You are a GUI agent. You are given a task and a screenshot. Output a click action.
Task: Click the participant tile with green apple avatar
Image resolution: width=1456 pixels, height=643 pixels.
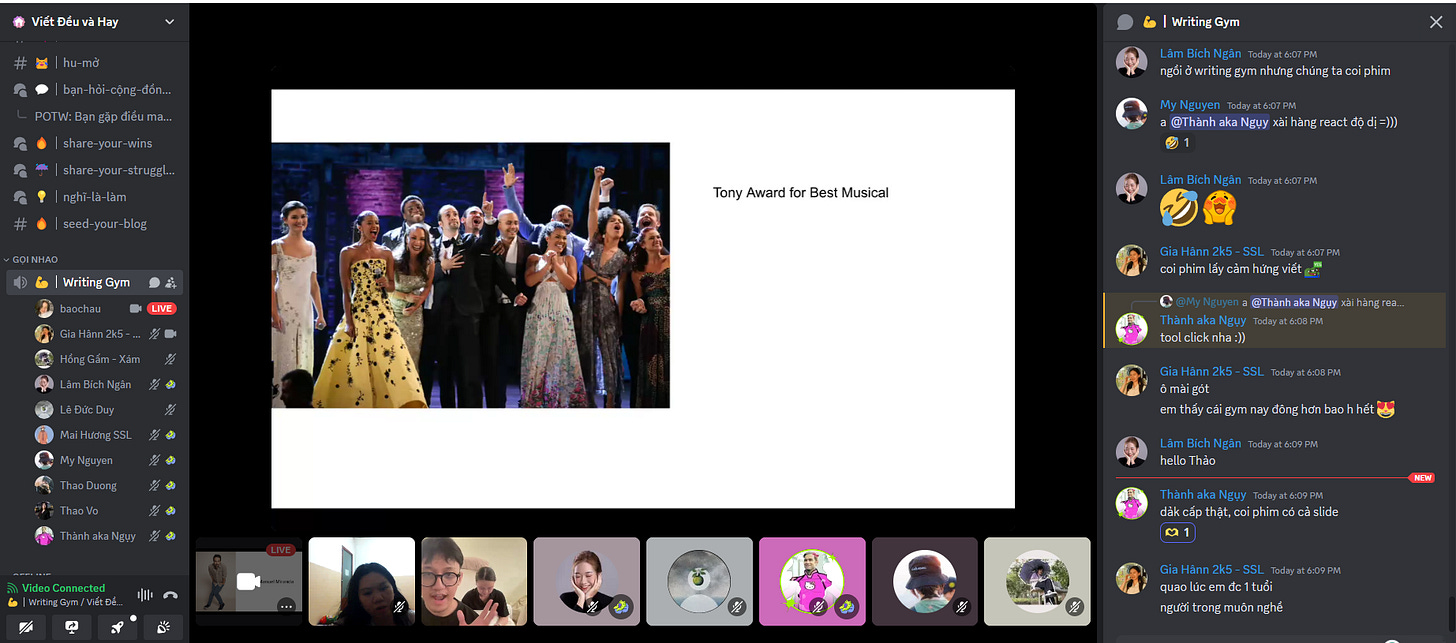(x=699, y=581)
